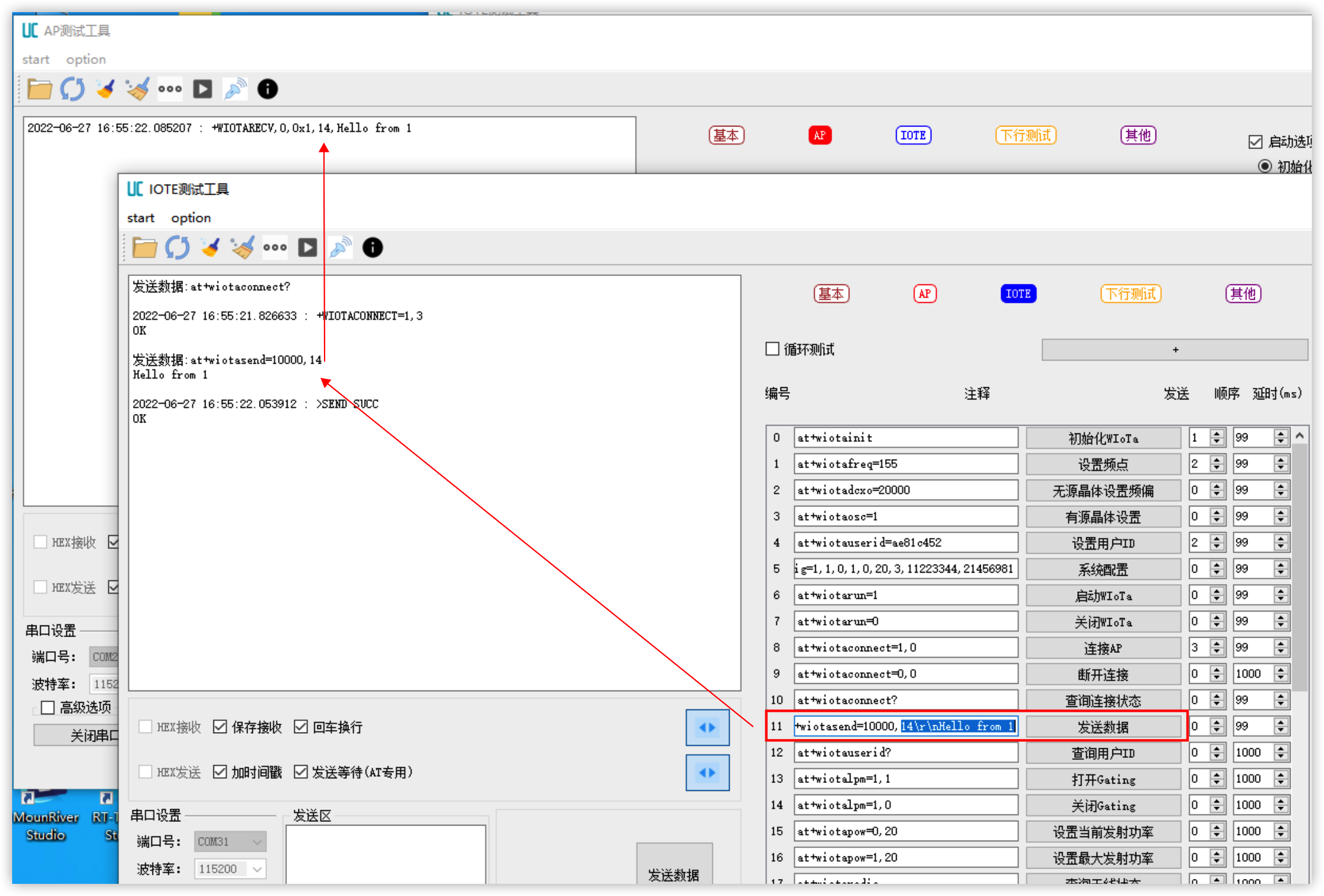This screenshot has width=1324, height=896.
Task: Click play button icon in IOTE toolbar
Action: point(308,248)
